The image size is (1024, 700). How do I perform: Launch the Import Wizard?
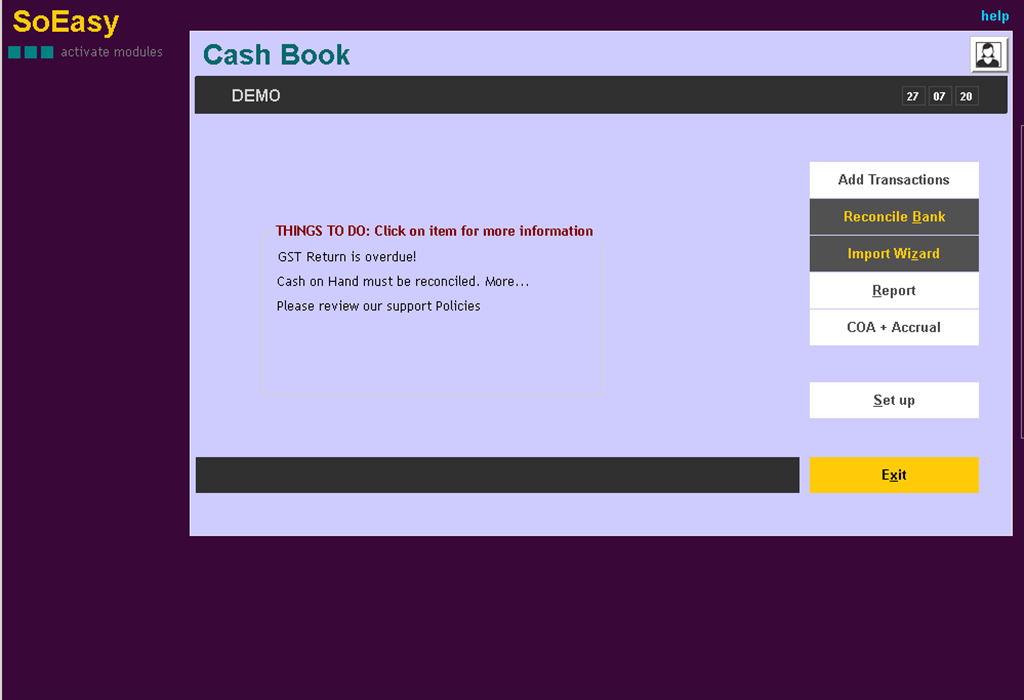coord(893,253)
